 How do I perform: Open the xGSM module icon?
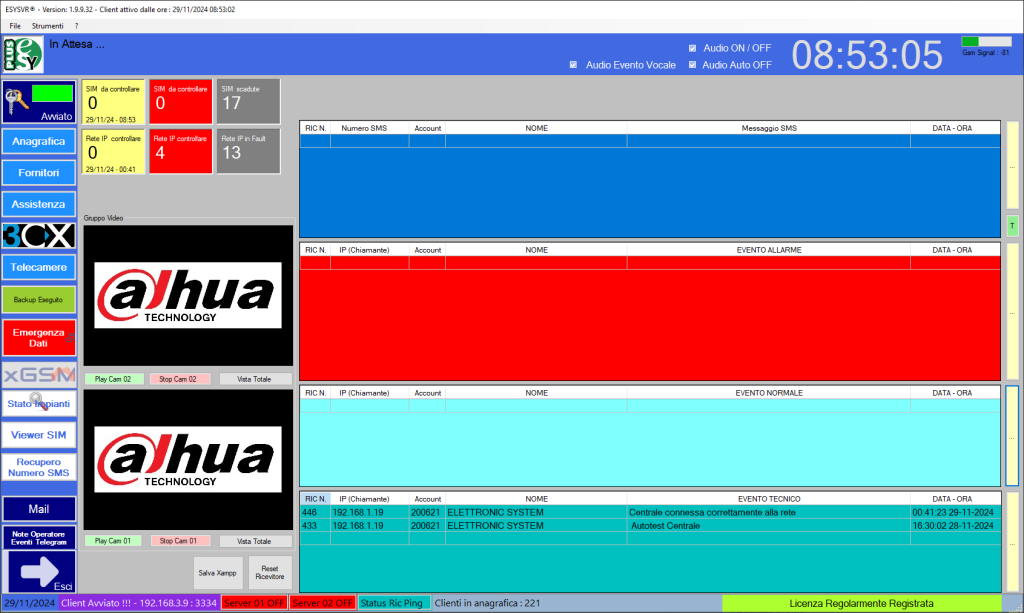(39, 375)
